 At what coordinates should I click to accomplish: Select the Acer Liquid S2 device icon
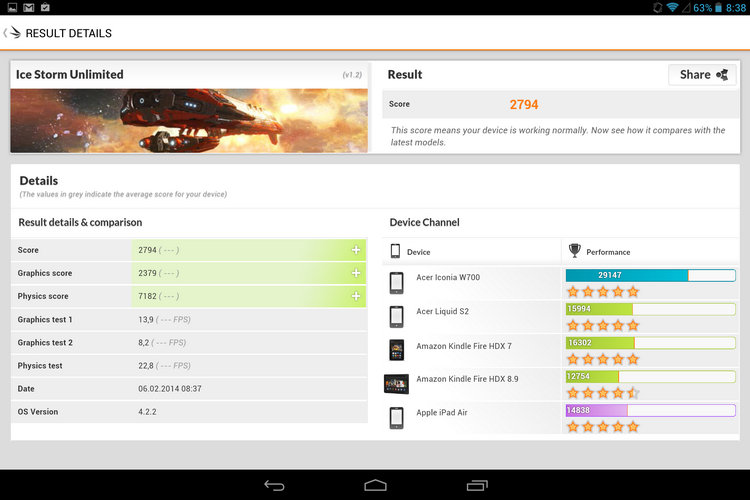coord(397,317)
